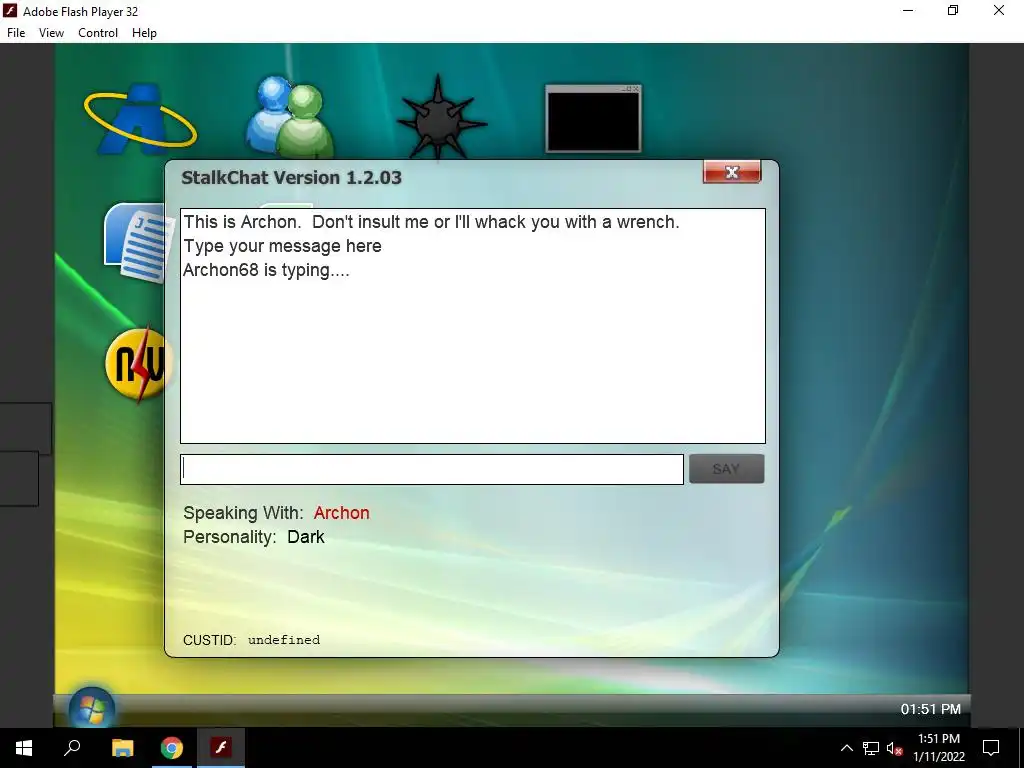The image size is (1024, 768).
Task: Open the black spiked mine desktop icon
Action: point(441,118)
